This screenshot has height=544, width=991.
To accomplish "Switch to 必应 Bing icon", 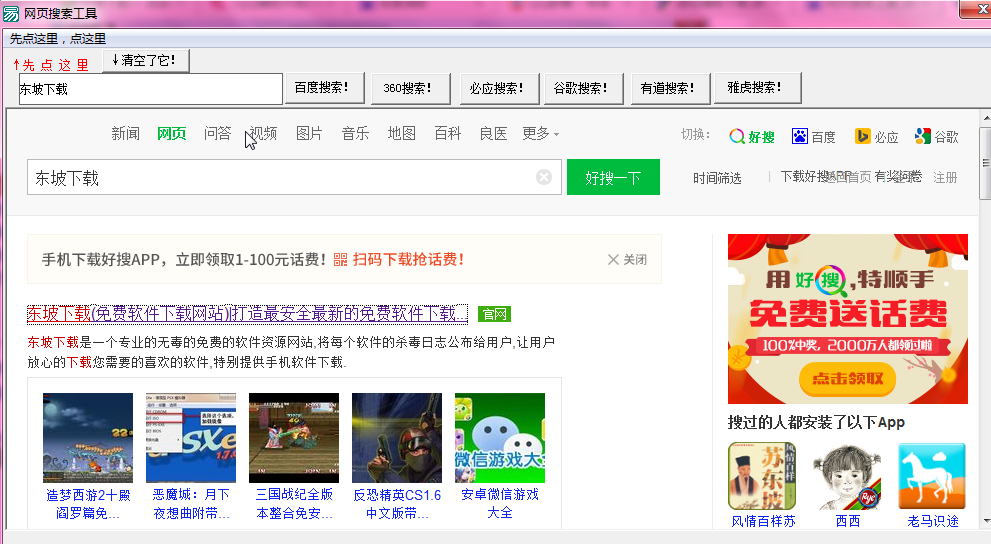I will (x=863, y=136).
